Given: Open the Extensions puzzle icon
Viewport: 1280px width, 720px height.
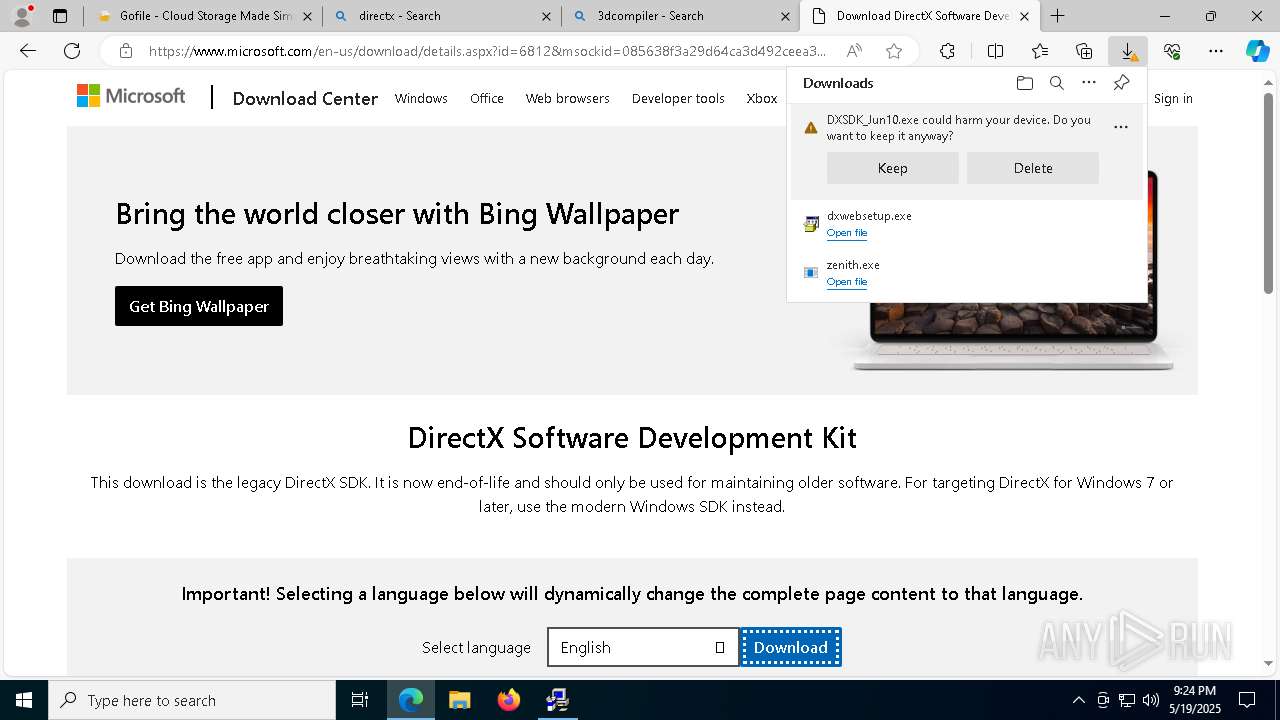Looking at the screenshot, I should click(947, 51).
